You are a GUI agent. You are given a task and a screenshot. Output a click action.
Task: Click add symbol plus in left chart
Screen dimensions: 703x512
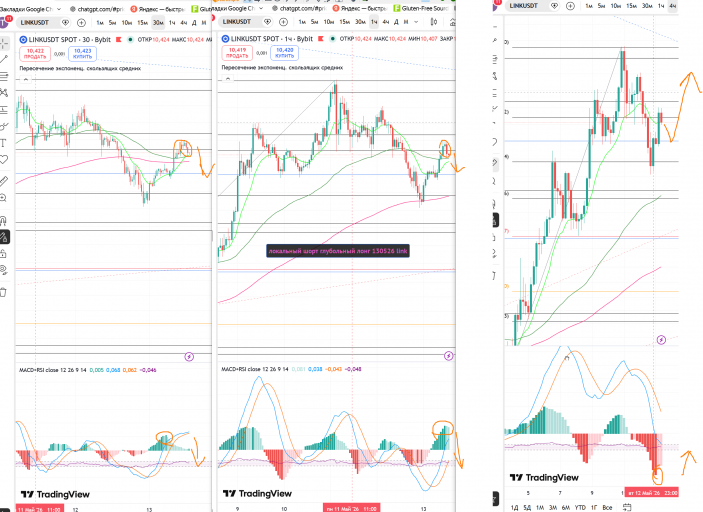pyautogui.click(x=81, y=22)
